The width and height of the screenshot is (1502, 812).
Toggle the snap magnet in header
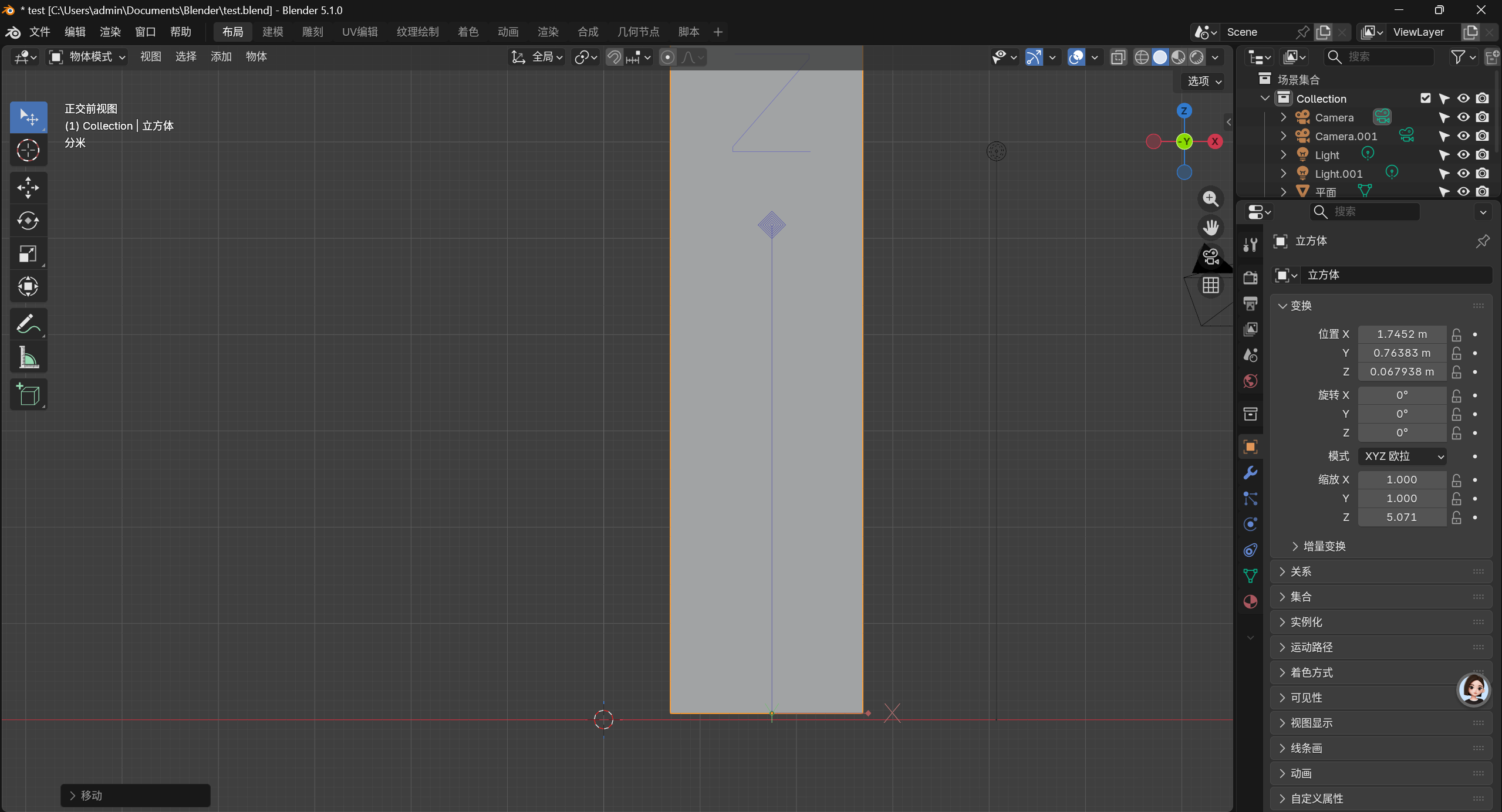pos(614,57)
